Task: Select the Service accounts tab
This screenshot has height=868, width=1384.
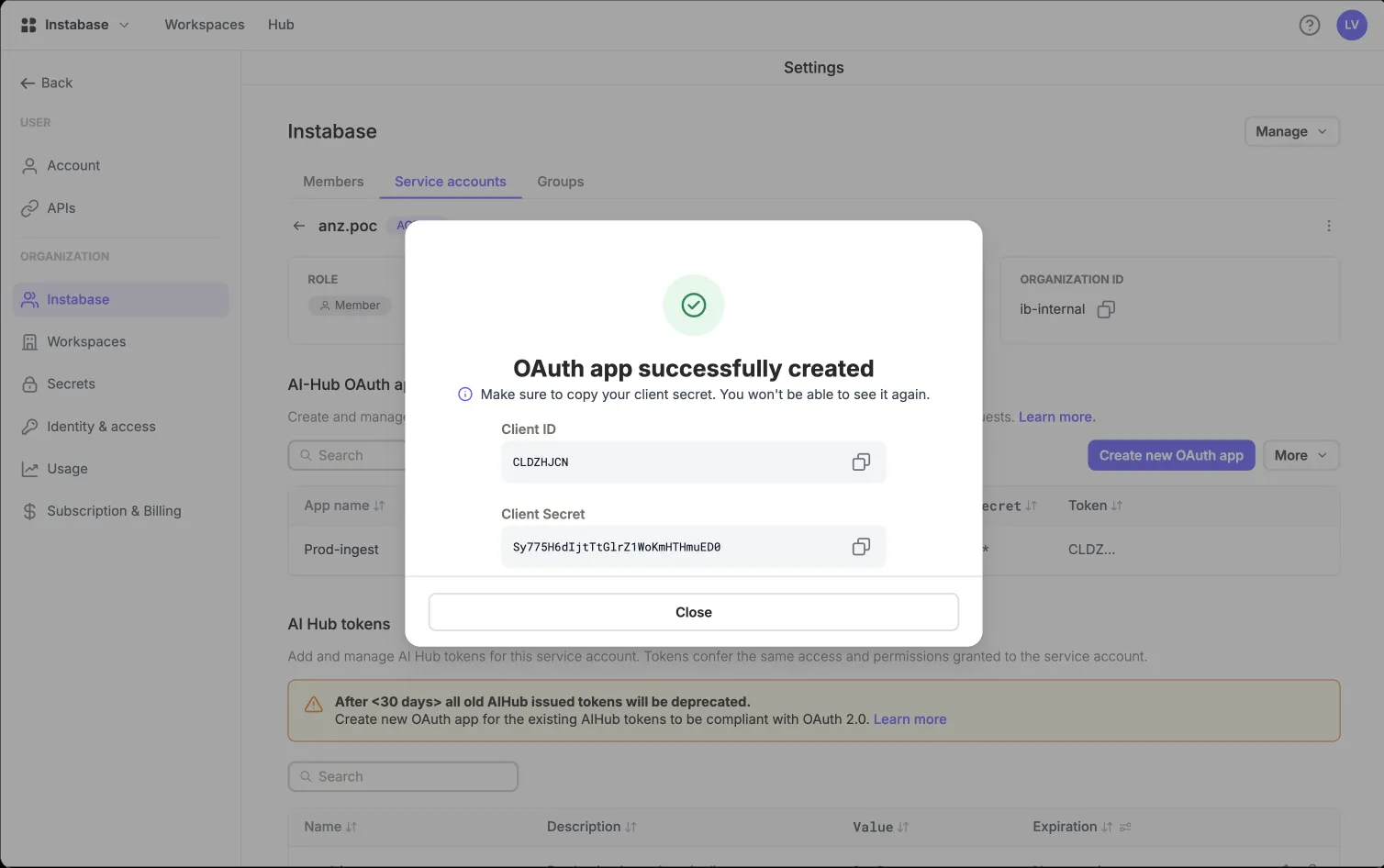Action: pos(451,182)
